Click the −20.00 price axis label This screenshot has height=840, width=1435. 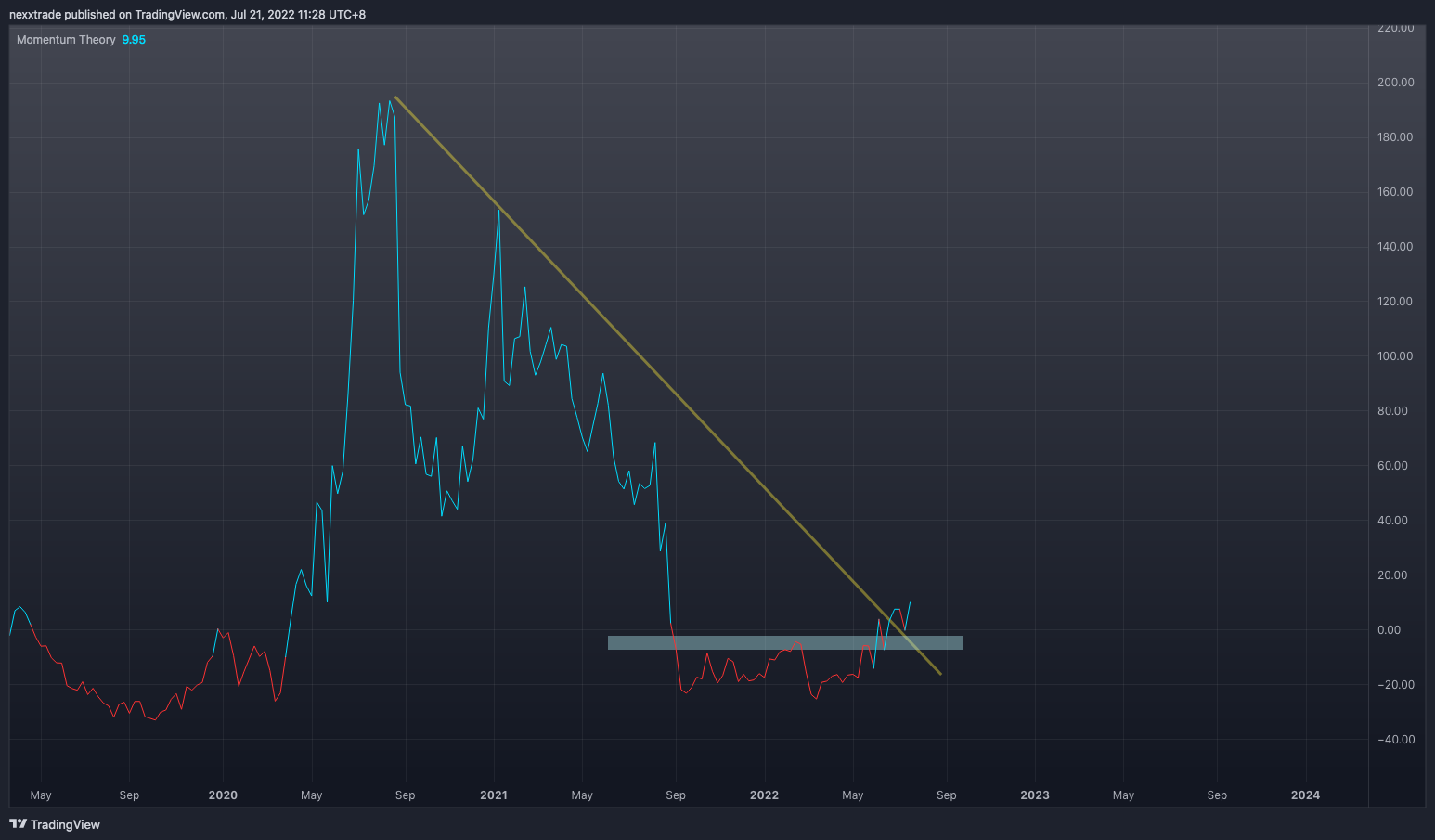[x=1395, y=685]
